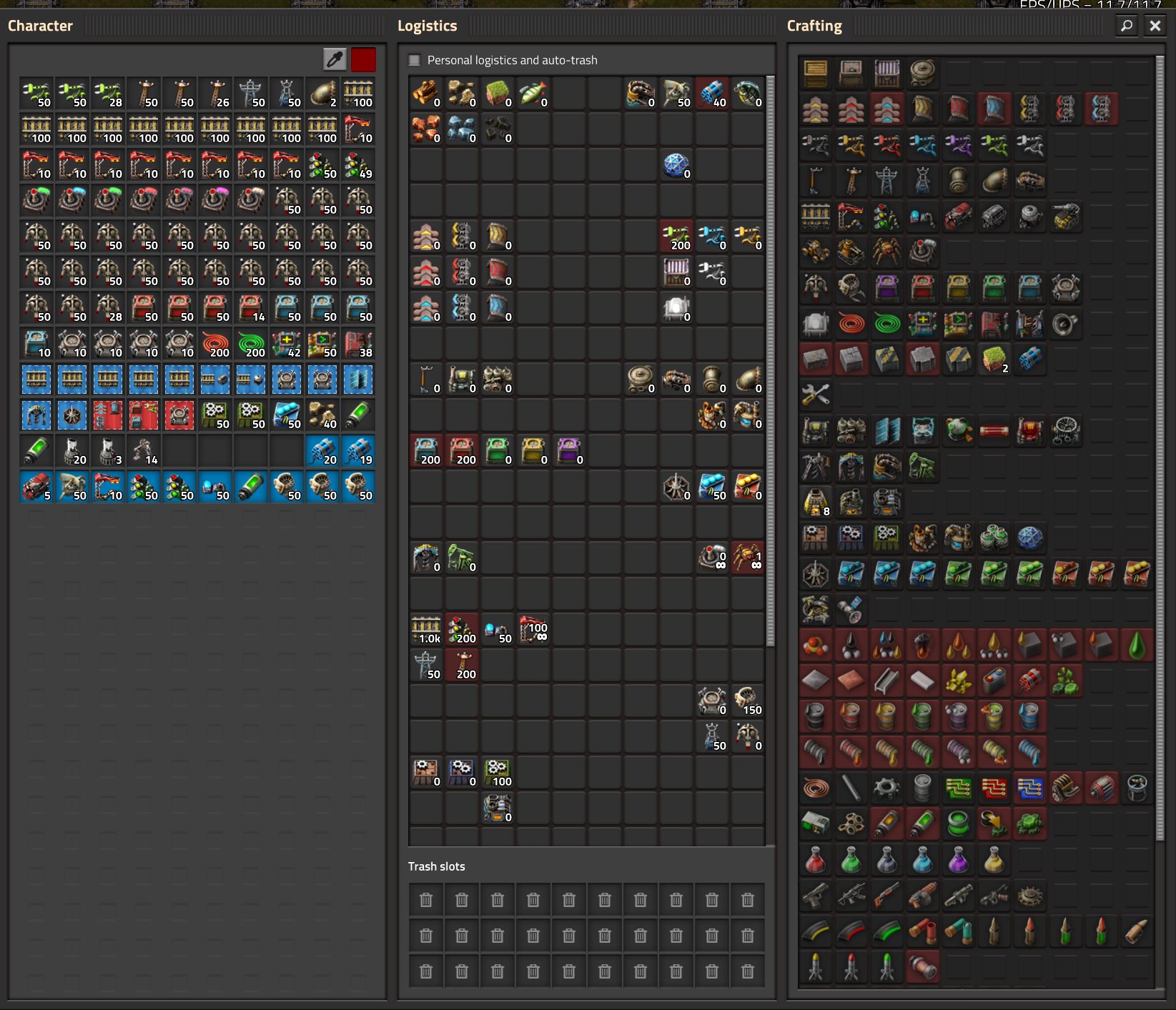
Task: Craft a programmable speaker in Crafting panel
Action: 1066,323
